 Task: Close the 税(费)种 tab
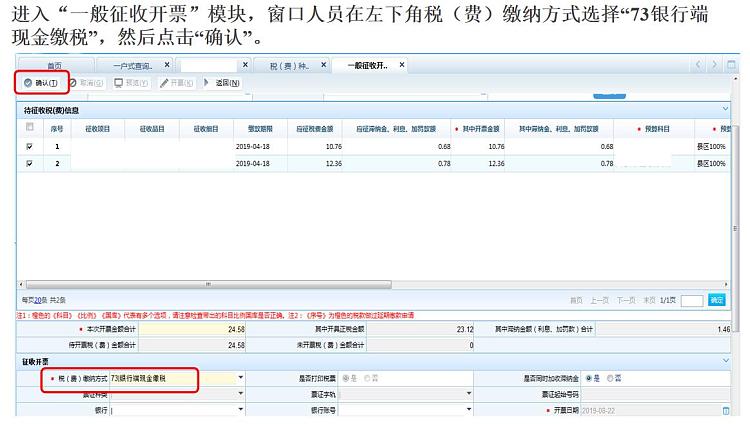(324, 65)
